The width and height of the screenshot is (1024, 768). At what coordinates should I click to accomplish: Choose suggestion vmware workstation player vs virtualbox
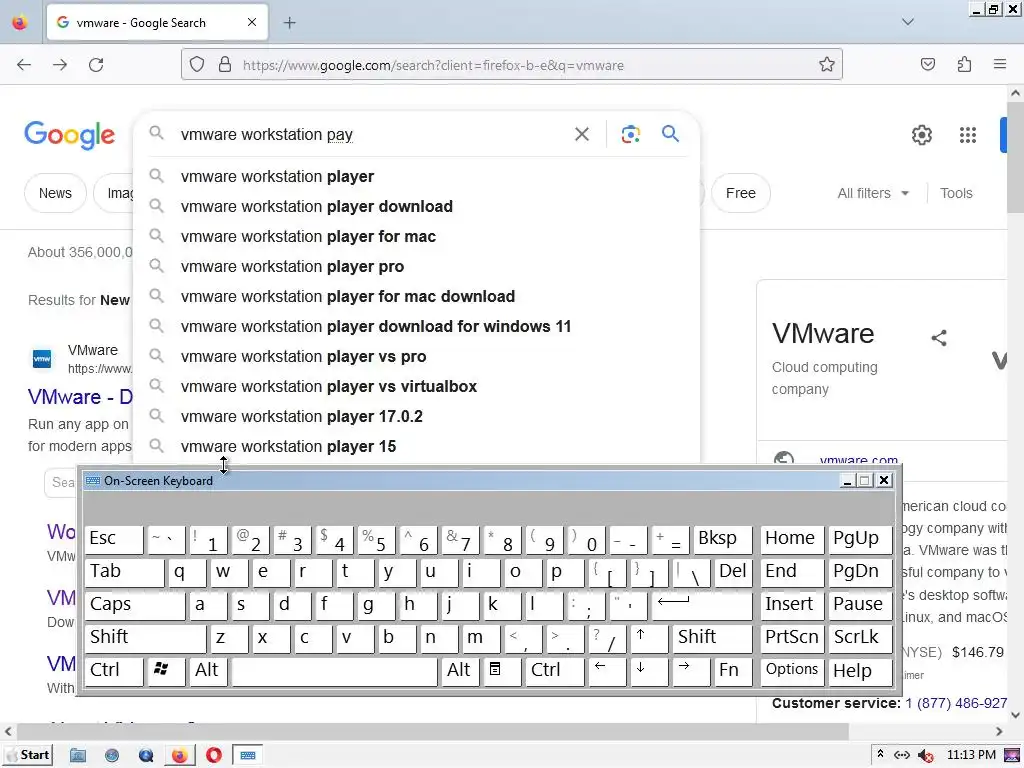417,387
